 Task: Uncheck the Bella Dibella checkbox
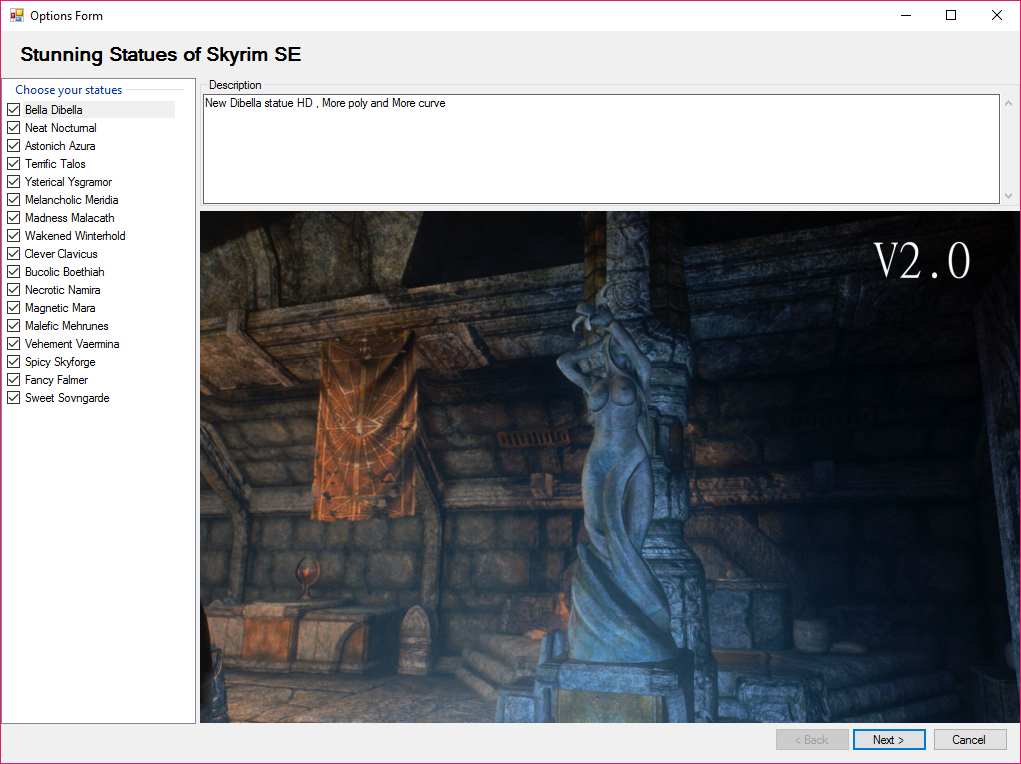tap(14, 109)
